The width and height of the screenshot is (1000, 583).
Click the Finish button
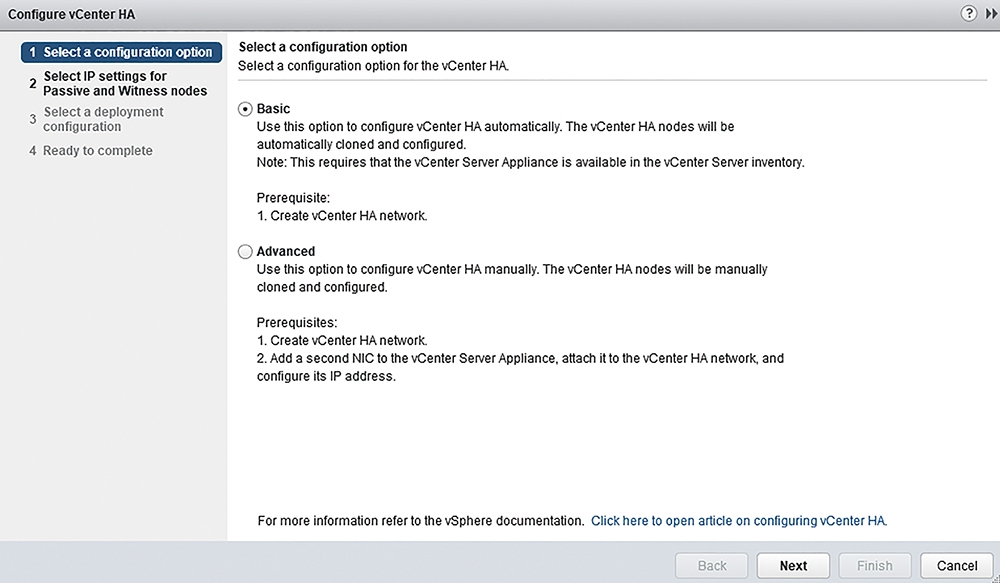click(875, 566)
